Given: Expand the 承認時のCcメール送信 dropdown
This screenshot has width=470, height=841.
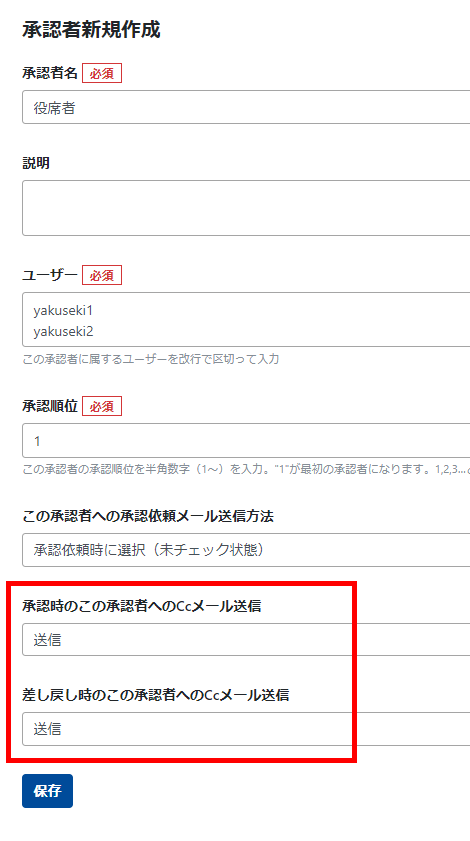Looking at the screenshot, I should 246,639.
